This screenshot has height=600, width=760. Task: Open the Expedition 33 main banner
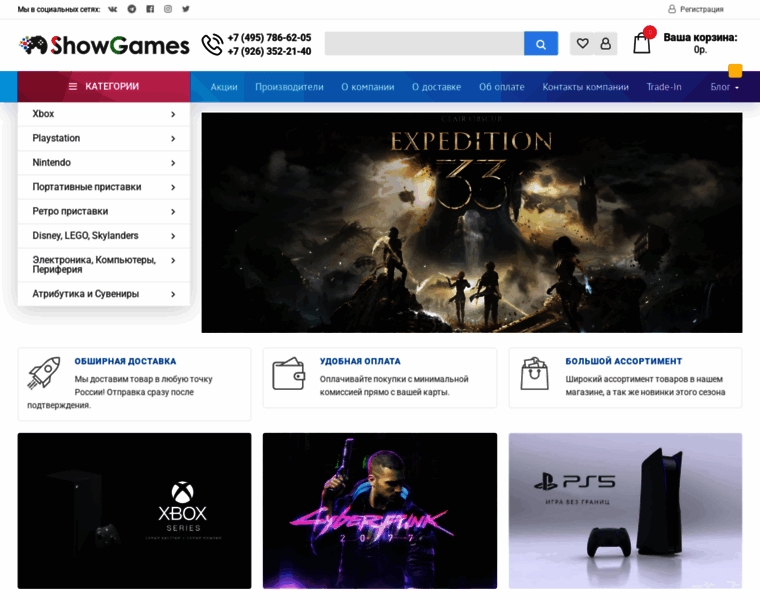[x=472, y=222]
